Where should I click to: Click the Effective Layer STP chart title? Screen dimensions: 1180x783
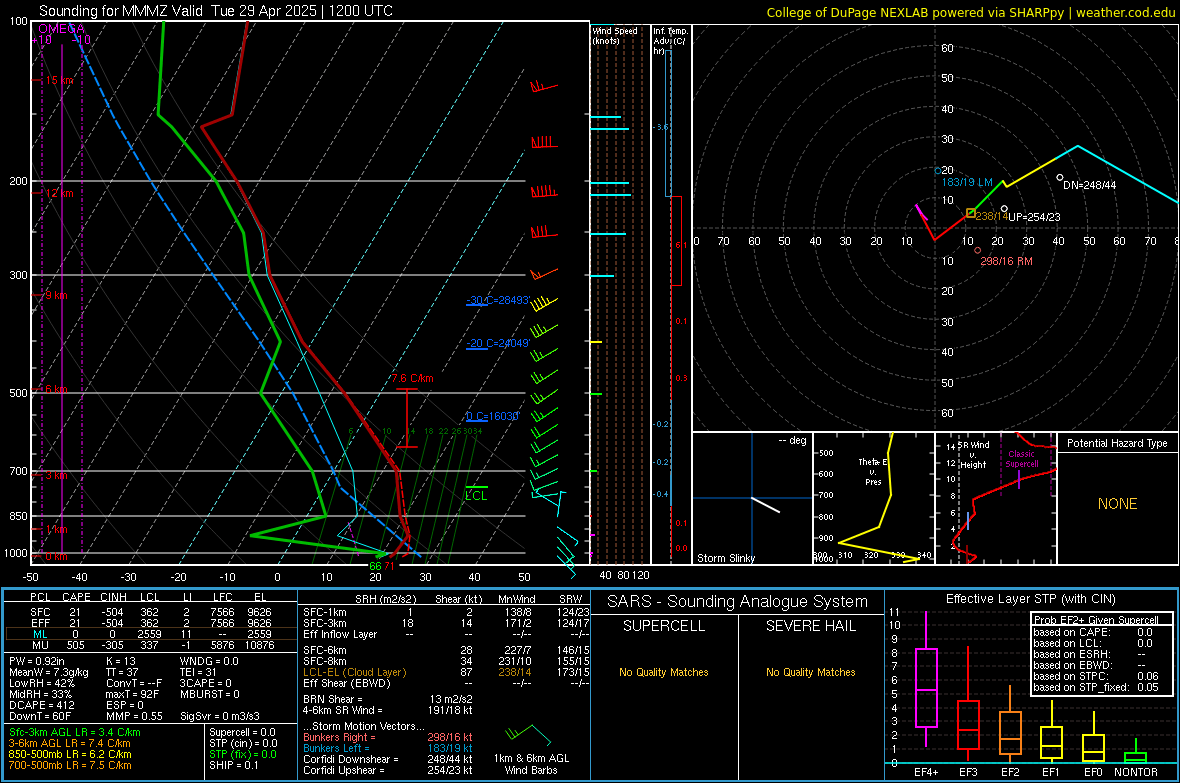click(x=1030, y=599)
